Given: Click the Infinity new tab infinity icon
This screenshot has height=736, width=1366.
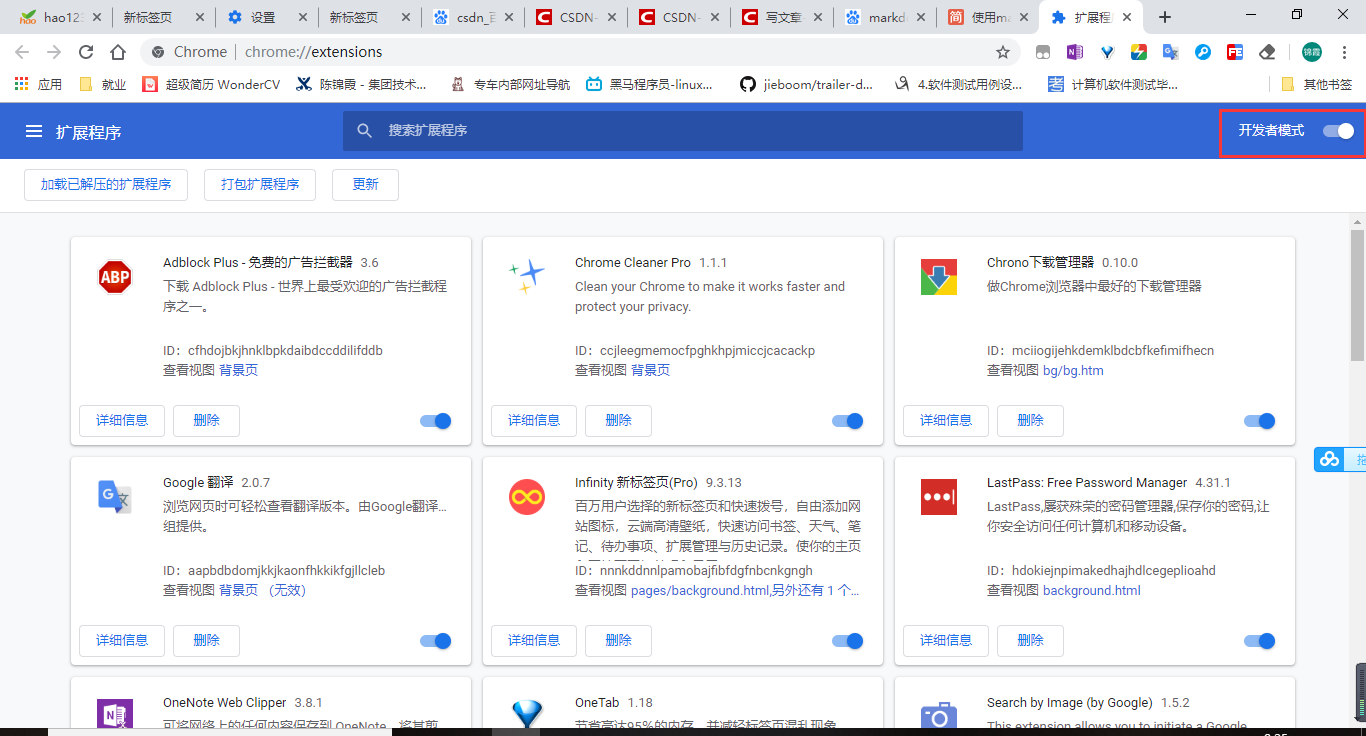Looking at the screenshot, I should [527, 497].
